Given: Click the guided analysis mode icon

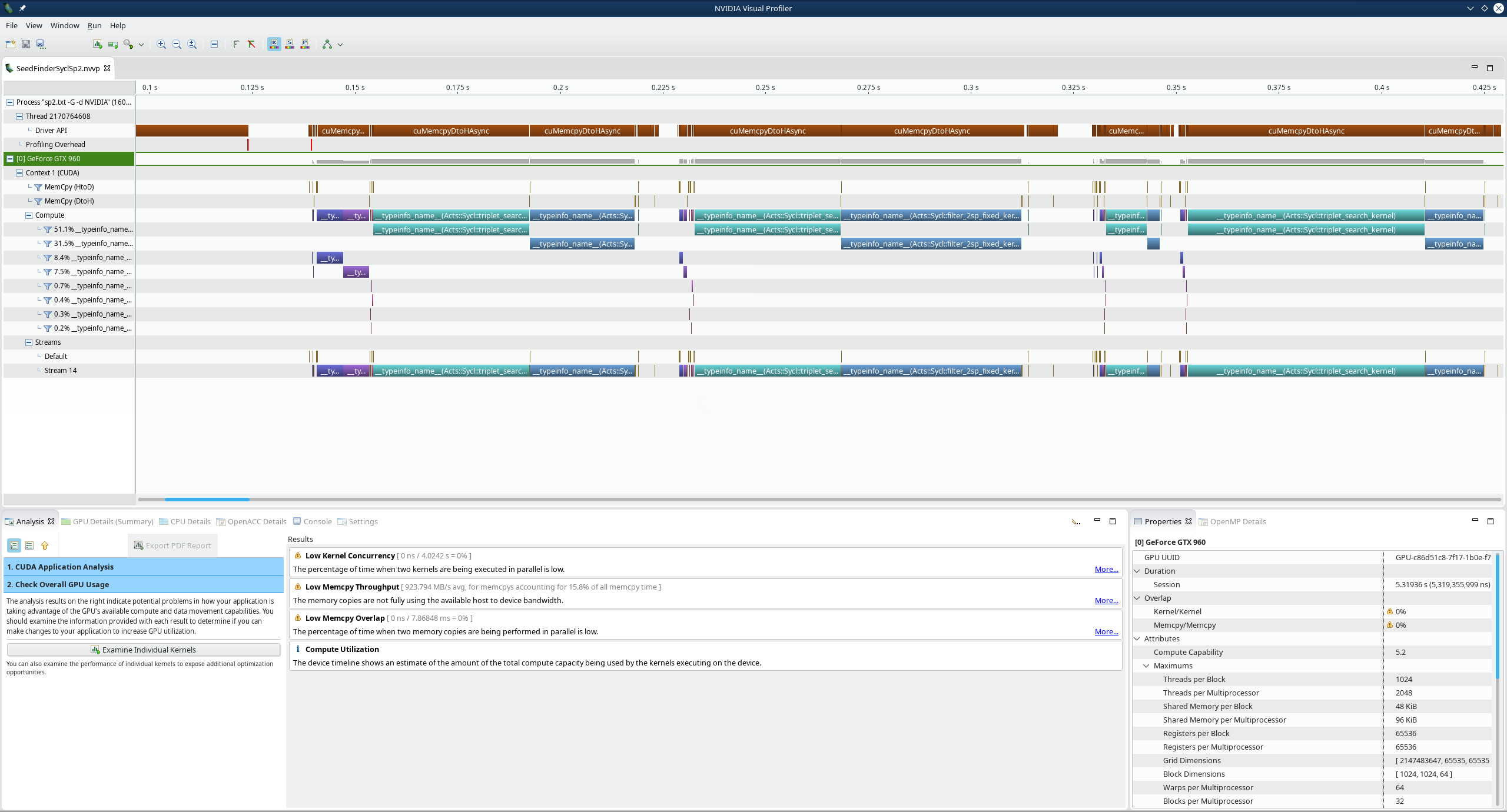Looking at the screenshot, I should click(x=14, y=545).
